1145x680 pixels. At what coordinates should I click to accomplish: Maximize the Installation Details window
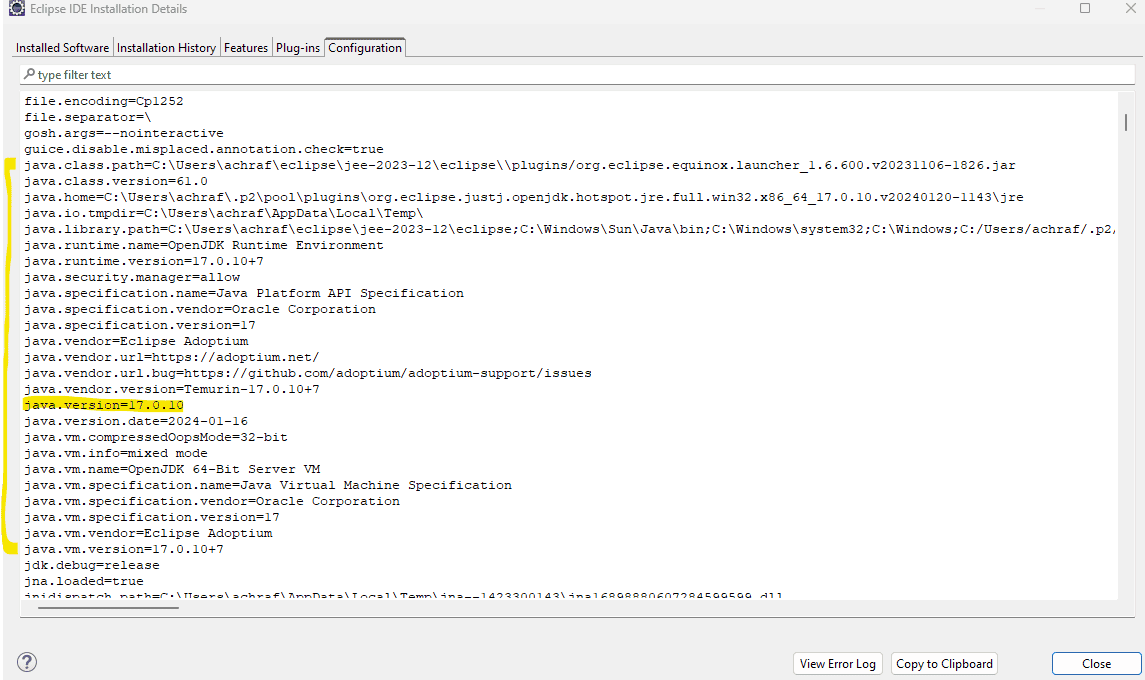(x=1085, y=8)
